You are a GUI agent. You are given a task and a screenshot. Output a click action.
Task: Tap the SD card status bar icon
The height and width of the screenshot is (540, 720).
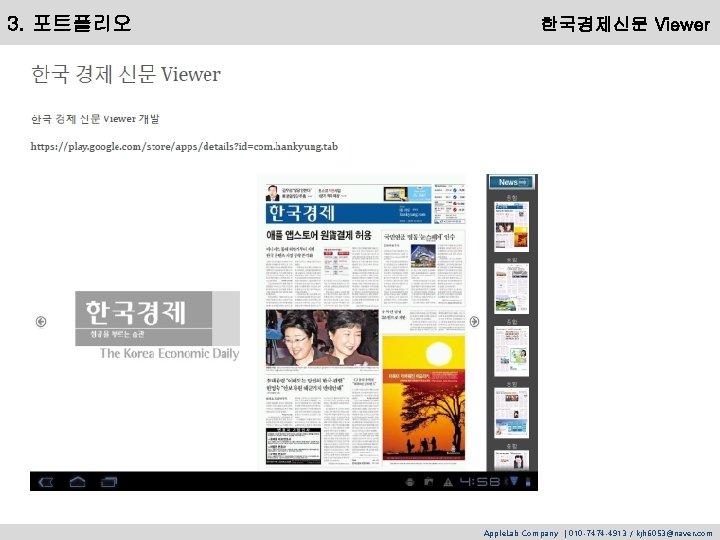click(428, 482)
